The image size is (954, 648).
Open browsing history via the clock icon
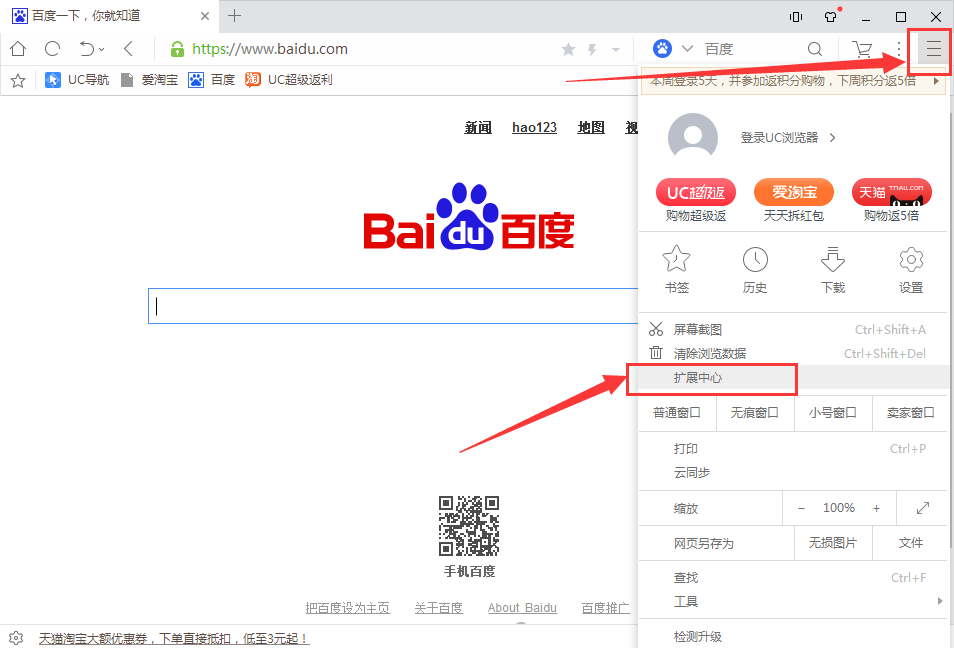click(x=755, y=261)
